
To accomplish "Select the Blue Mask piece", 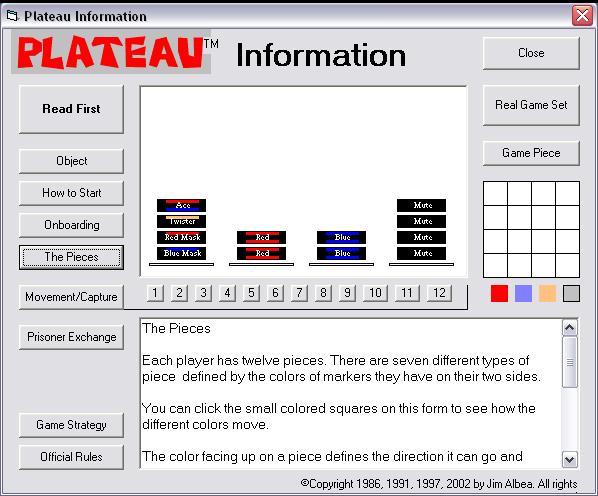I will tap(181, 254).
